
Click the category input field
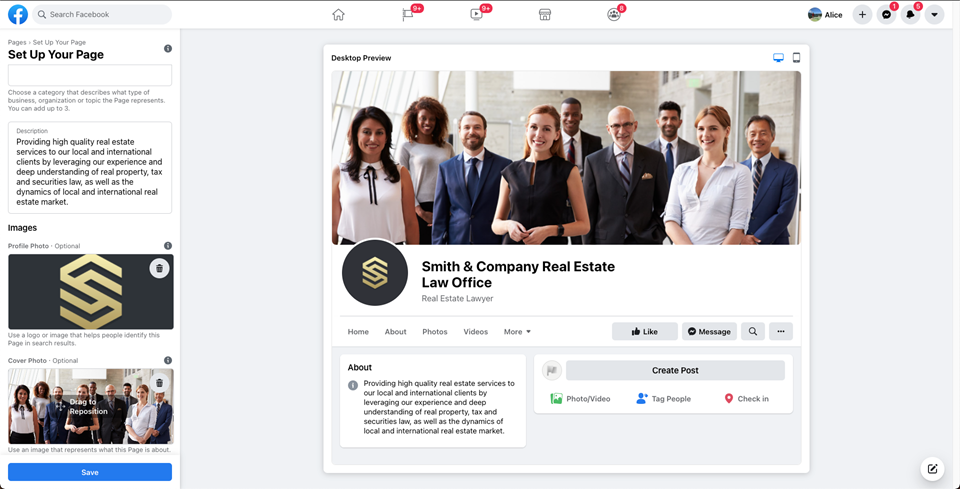pyautogui.click(x=90, y=76)
